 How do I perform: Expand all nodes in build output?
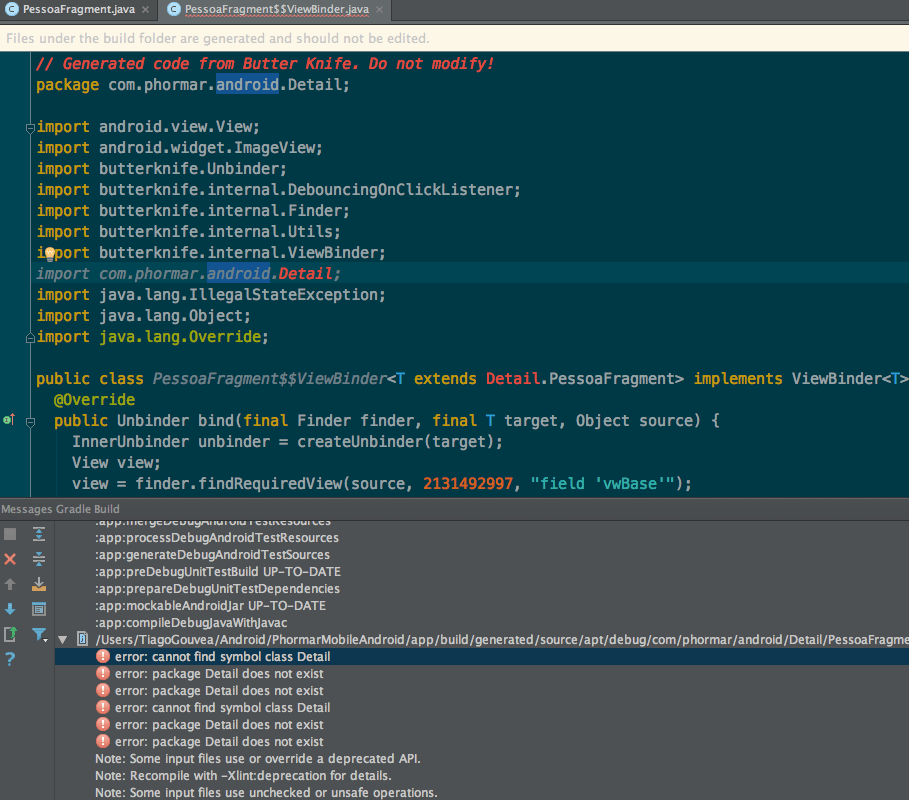[38, 533]
